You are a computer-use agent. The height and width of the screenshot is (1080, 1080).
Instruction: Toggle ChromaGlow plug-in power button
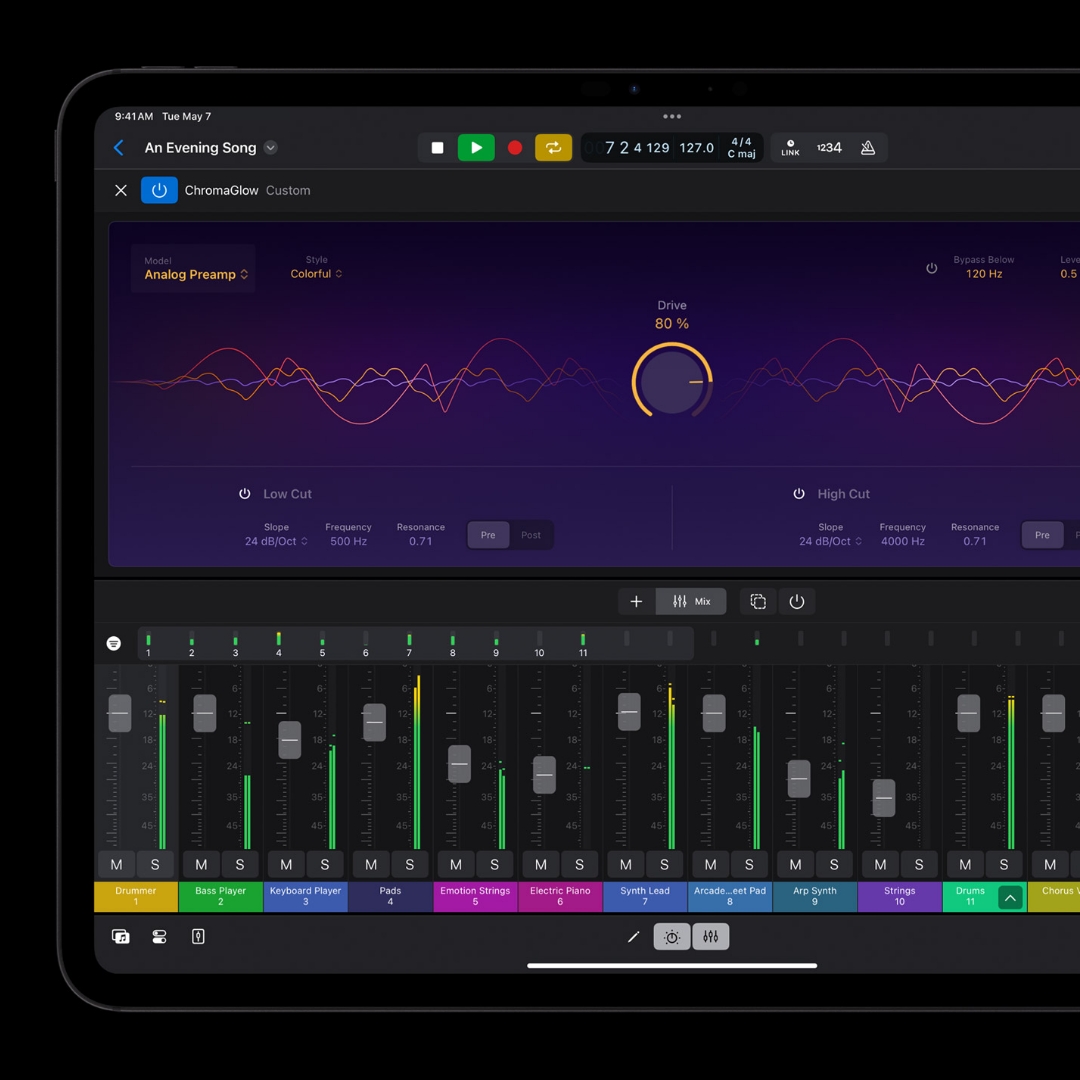(x=159, y=190)
